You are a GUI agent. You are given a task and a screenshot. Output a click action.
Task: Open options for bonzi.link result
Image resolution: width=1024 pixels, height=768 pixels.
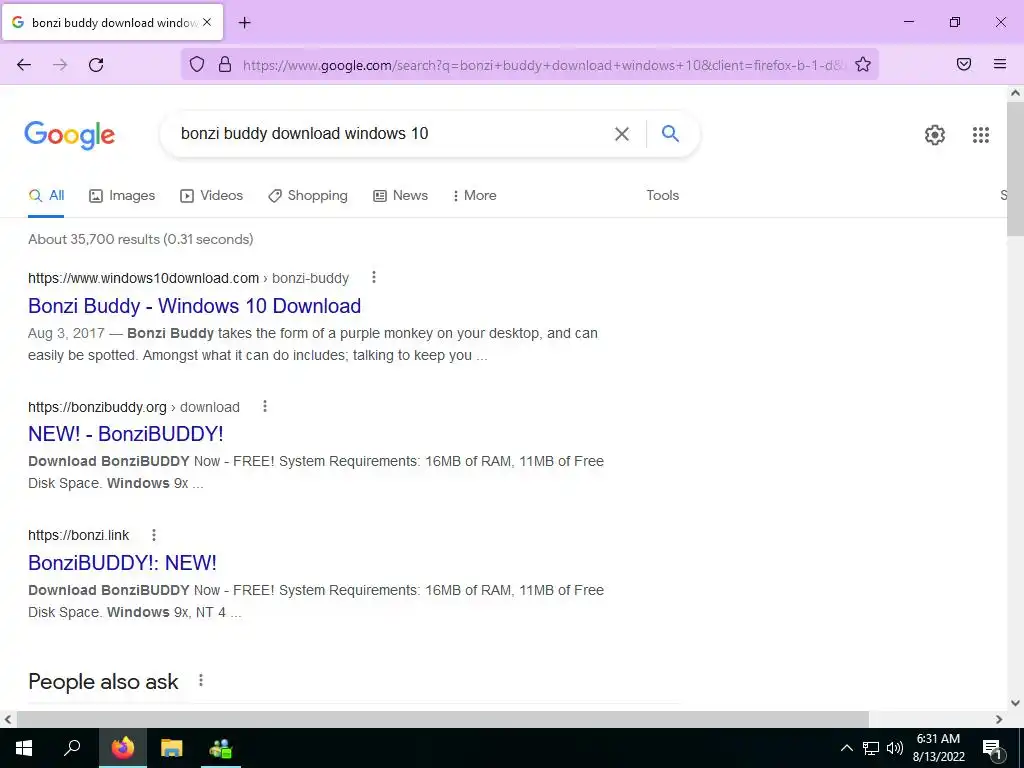(x=153, y=535)
